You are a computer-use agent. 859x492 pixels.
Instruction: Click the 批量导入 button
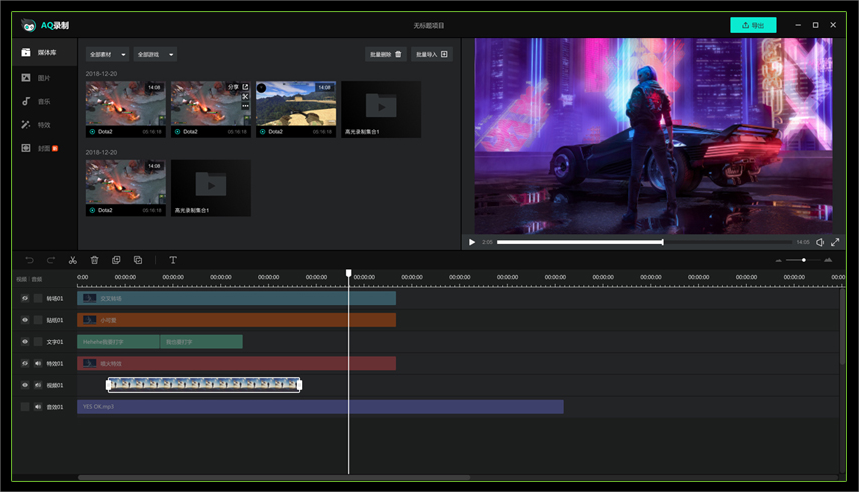click(432, 54)
